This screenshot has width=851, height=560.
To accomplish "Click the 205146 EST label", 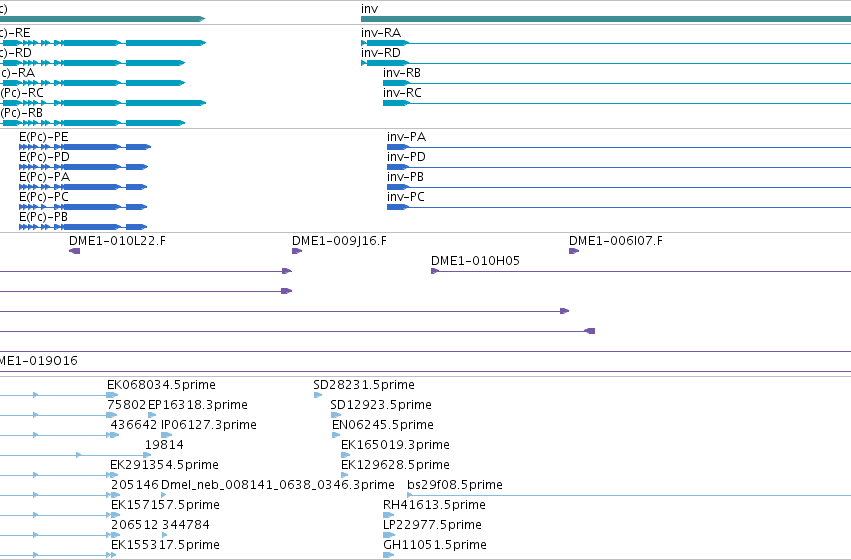I will (x=135, y=485).
